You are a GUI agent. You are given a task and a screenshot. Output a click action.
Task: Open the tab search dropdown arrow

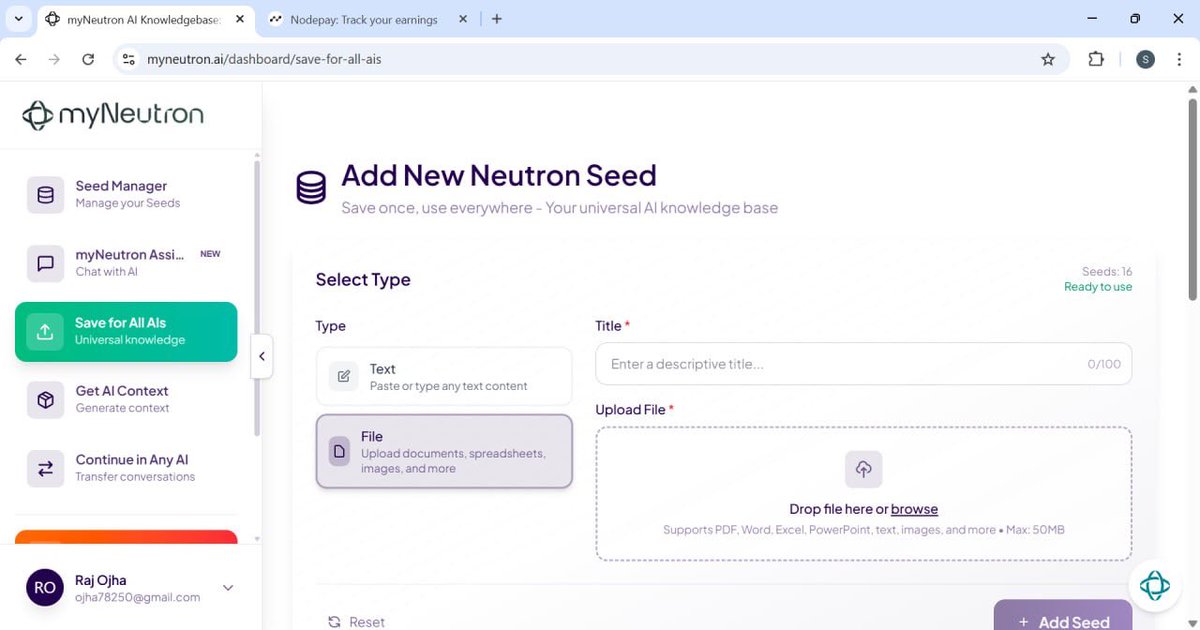[18, 19]
